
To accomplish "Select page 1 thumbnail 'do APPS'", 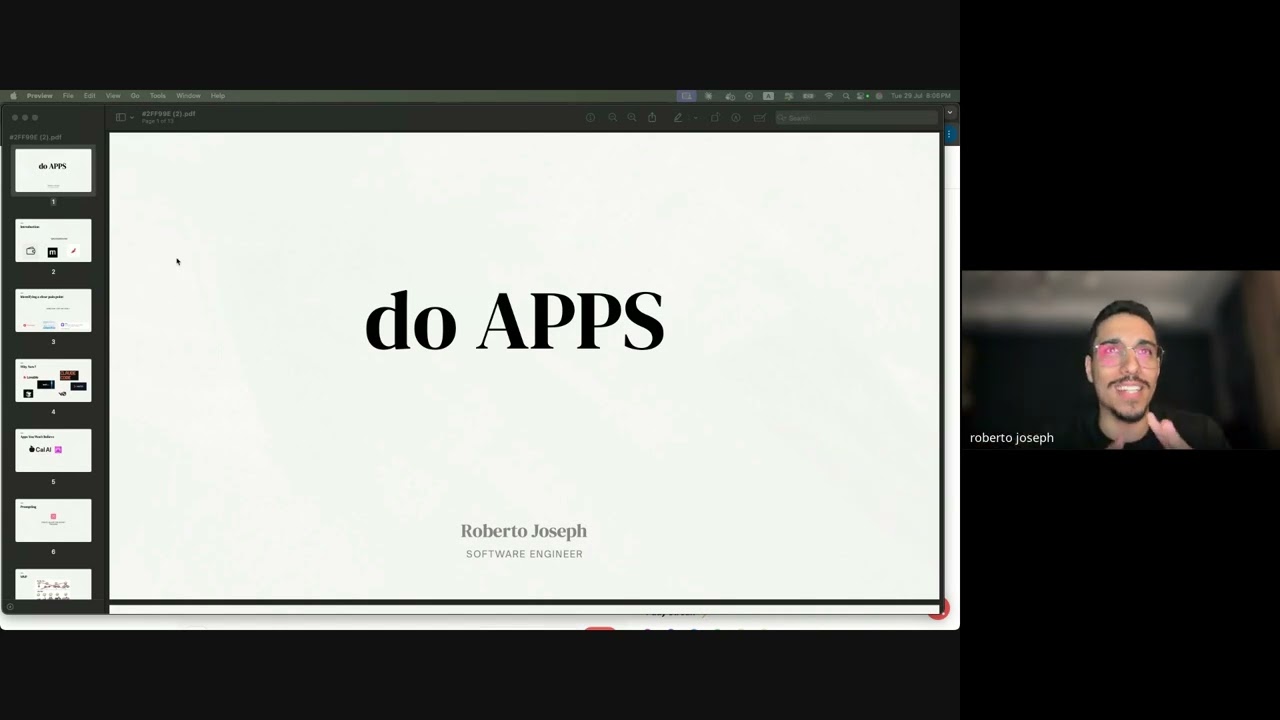I will (x=53, y=170).
